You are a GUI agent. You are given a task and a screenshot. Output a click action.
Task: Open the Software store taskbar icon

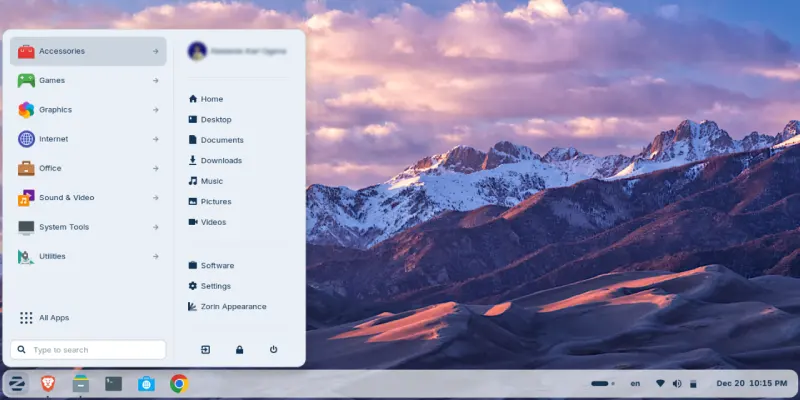(146, 383)
